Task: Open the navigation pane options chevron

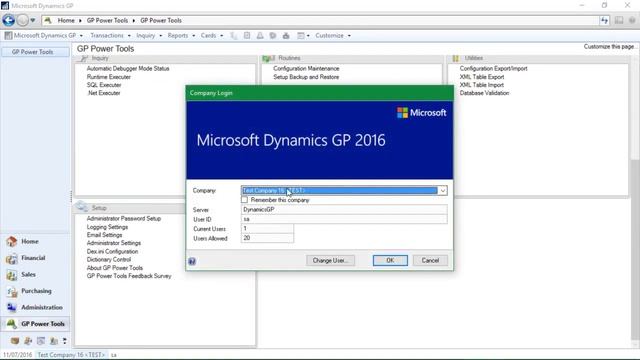Action: [64, 341]
